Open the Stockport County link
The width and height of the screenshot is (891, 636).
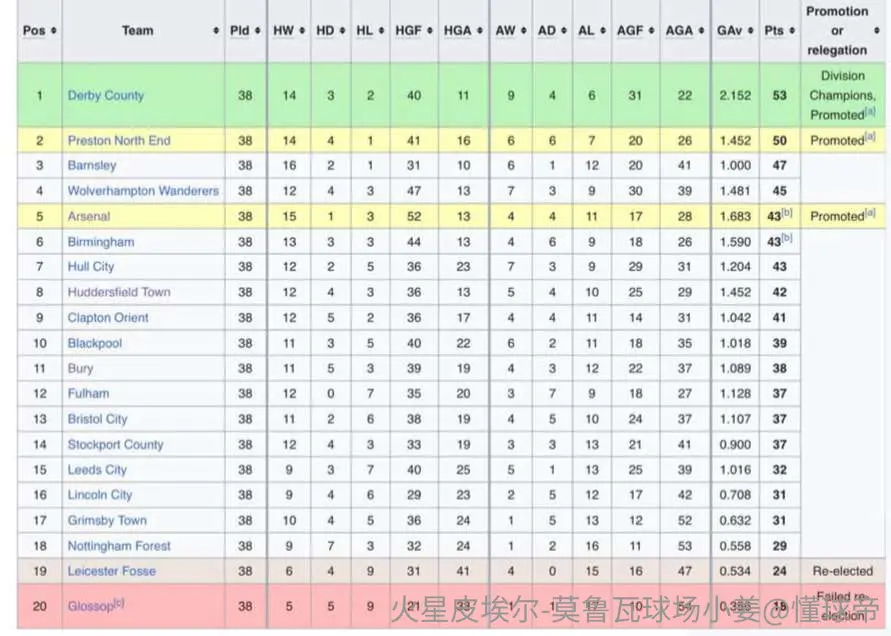[x=115, y=444]
